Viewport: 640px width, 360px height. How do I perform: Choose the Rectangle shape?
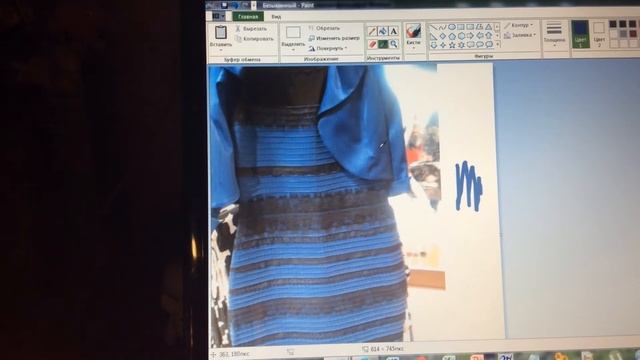[x=461, y=27]
